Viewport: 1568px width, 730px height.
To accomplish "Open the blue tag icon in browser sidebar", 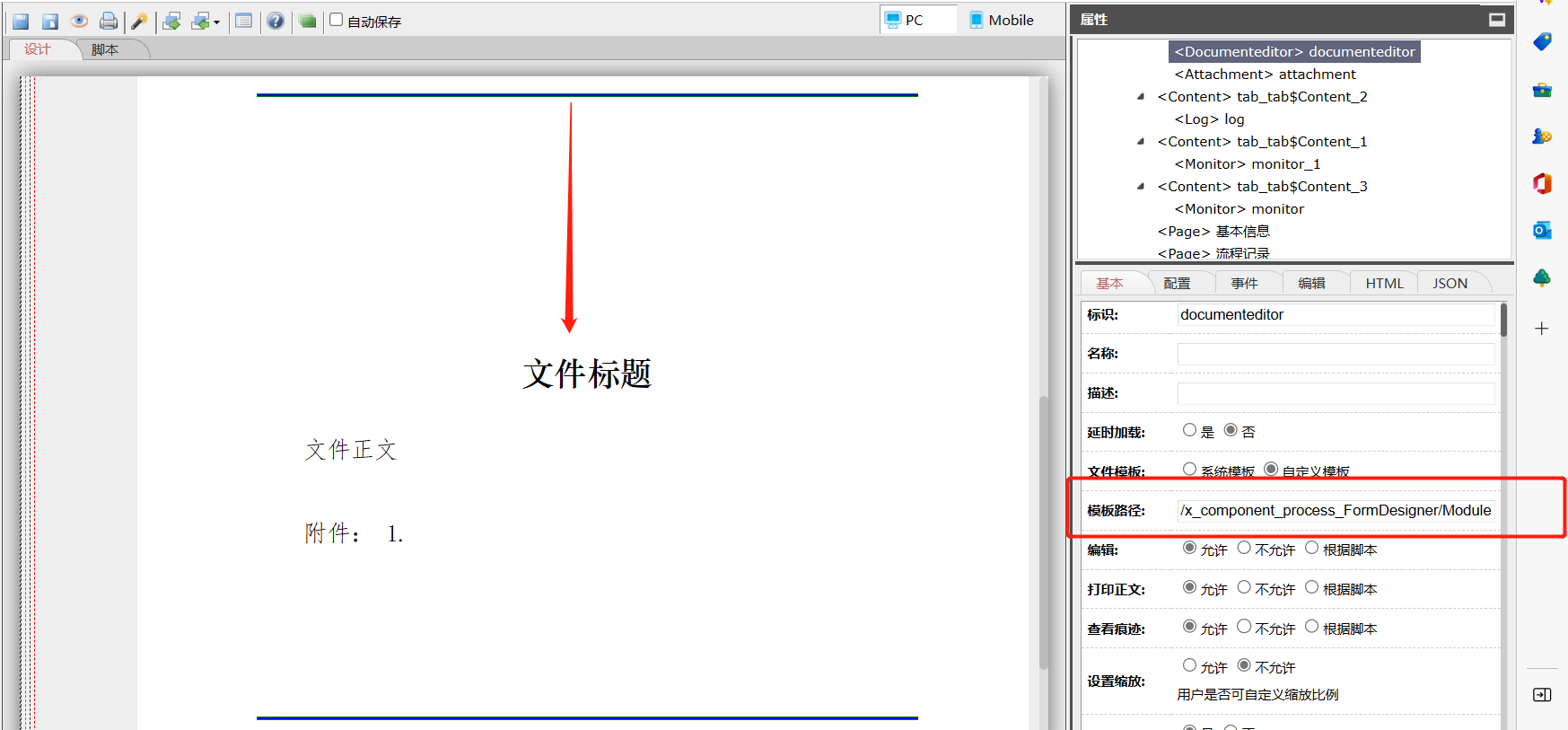I will (x=1542, y=42).
